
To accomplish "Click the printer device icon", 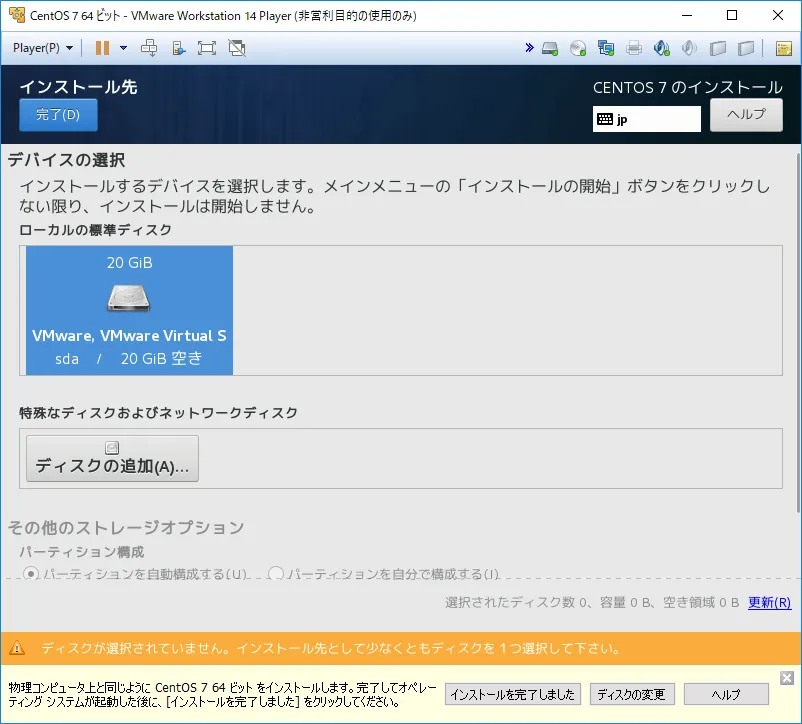I will (x=634, y=49).
